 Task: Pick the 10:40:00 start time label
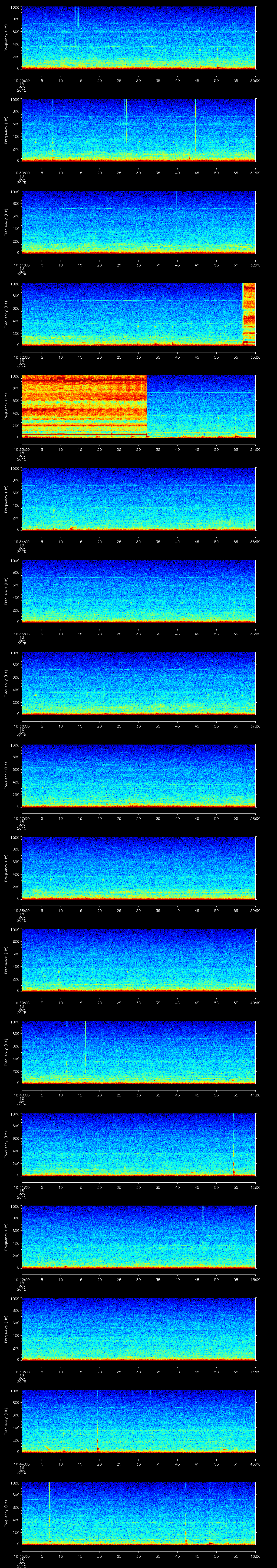tap(21, 1095)
